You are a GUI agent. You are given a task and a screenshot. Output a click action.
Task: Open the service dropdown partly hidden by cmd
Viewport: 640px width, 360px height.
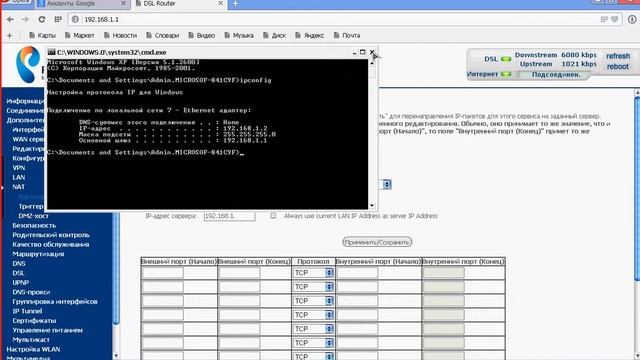tap(387, 184)
